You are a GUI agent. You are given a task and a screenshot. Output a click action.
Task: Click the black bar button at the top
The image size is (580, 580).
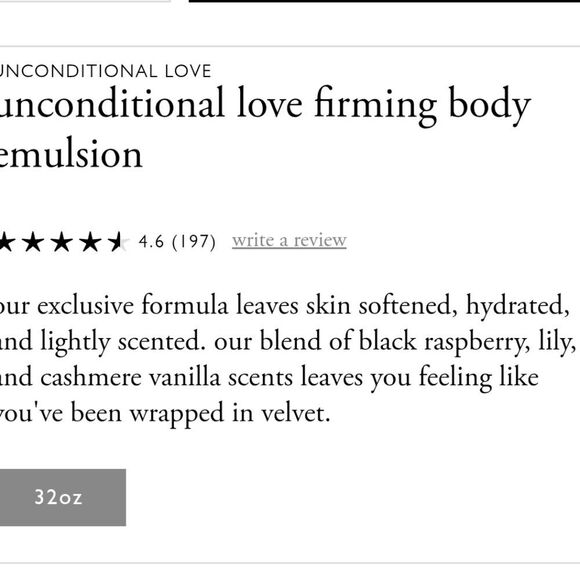click(x=384, y=1)
